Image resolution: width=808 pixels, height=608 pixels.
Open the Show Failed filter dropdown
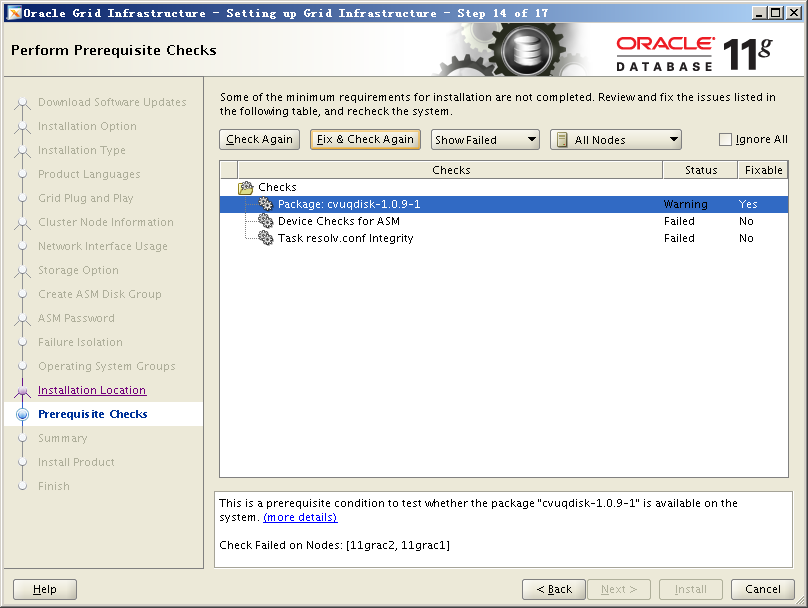pos(485,140)
